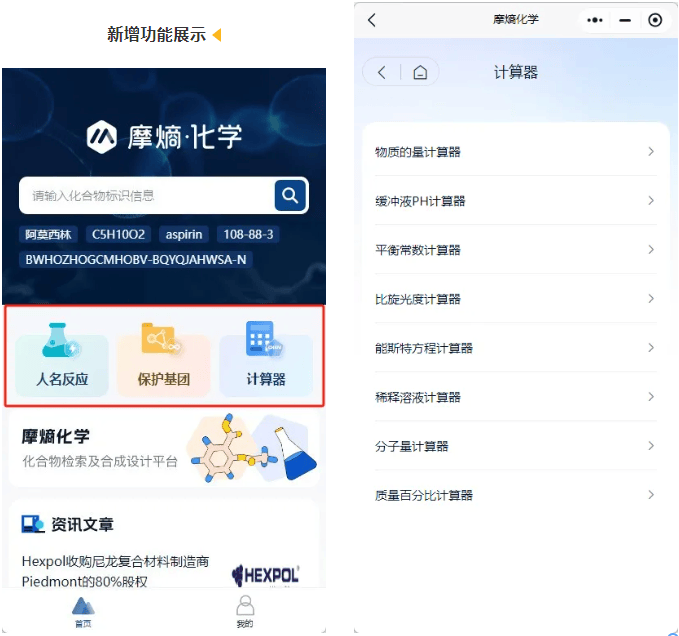The width and height of the screenshot is (679, 636).
Task: Select the 108-88-3 suggestion tag
Action: pyautogui.click(x=248, y=235)
